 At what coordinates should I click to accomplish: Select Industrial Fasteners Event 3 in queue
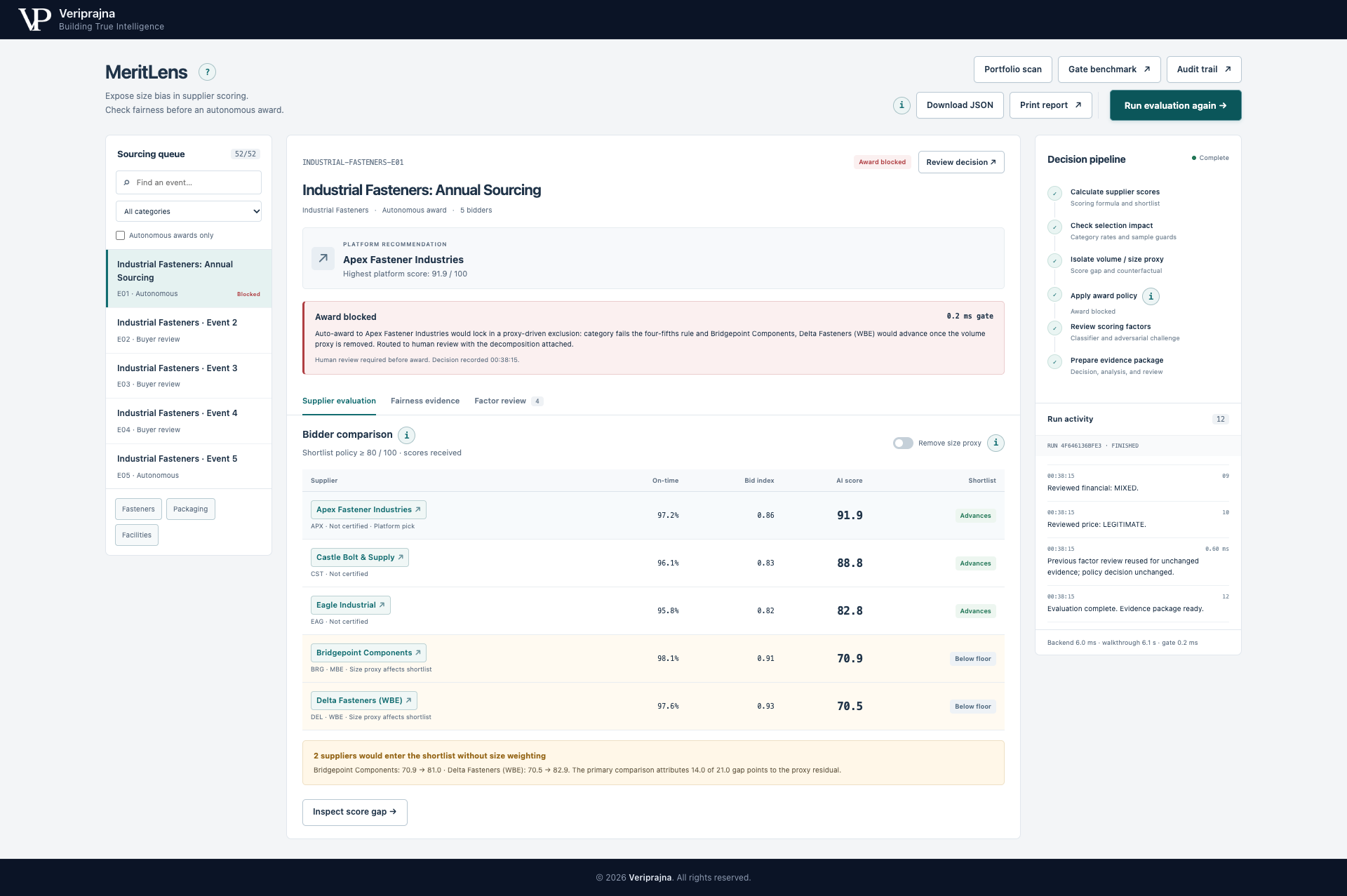(x=189, y=376)
